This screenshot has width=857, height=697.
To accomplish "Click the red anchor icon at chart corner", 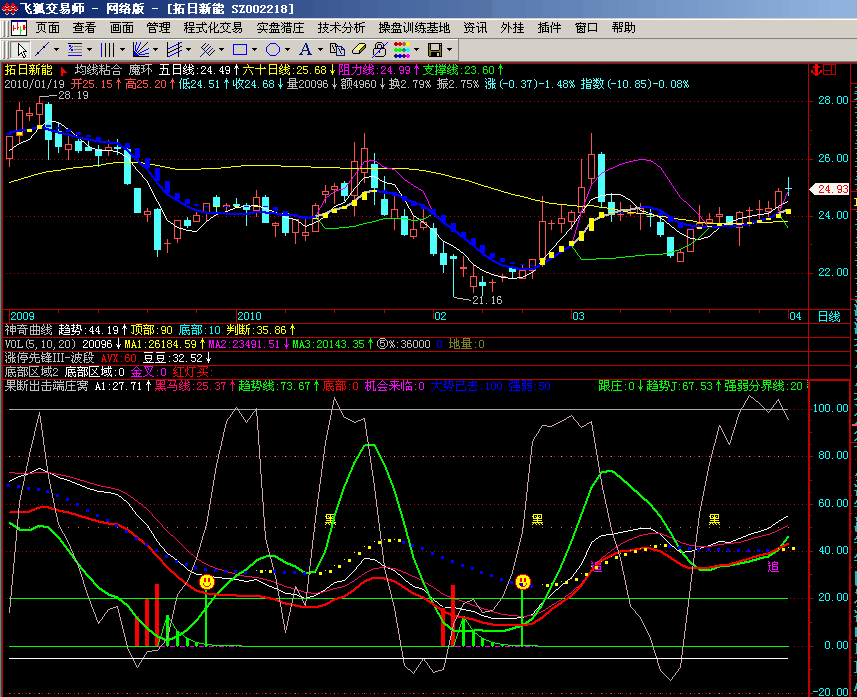I will pyautogui.click(x=817, y=70).
